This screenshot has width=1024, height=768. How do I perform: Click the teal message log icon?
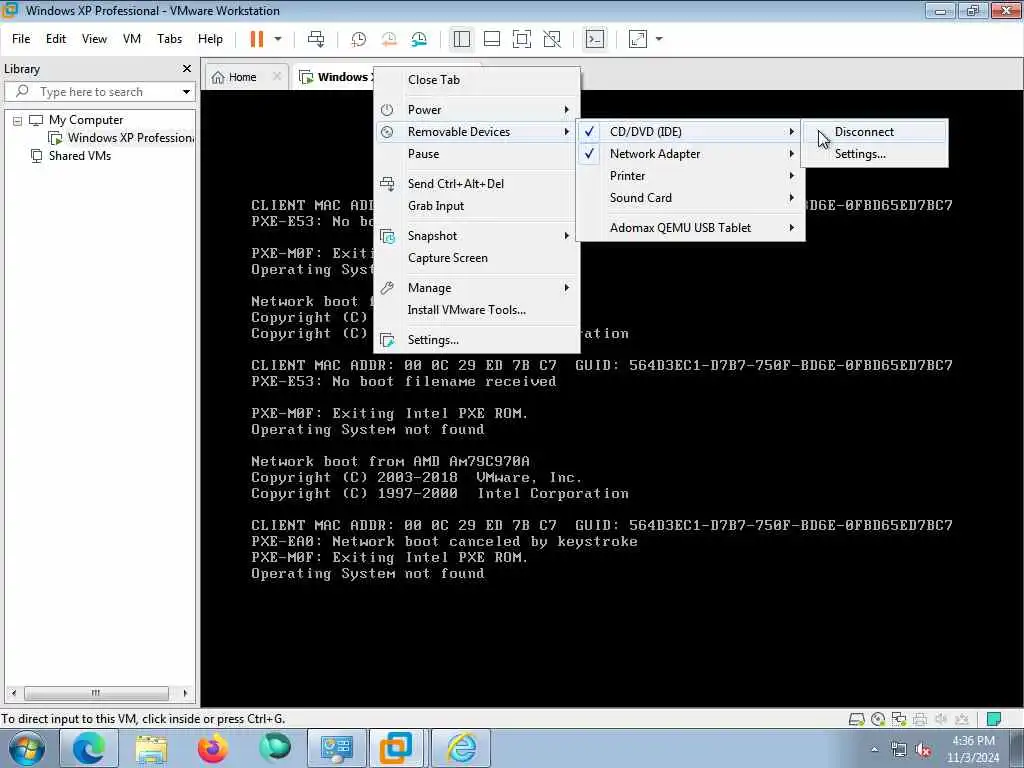point(994,719)
